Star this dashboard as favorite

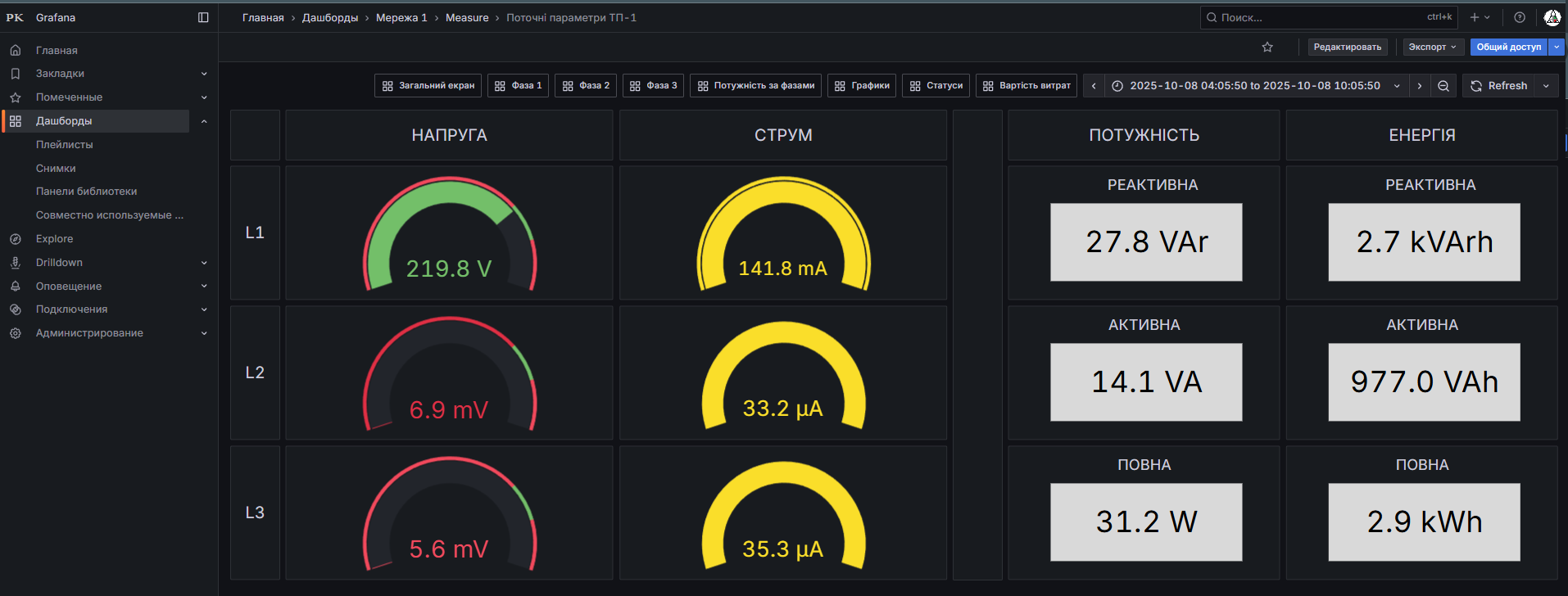tap(1267, 47)
